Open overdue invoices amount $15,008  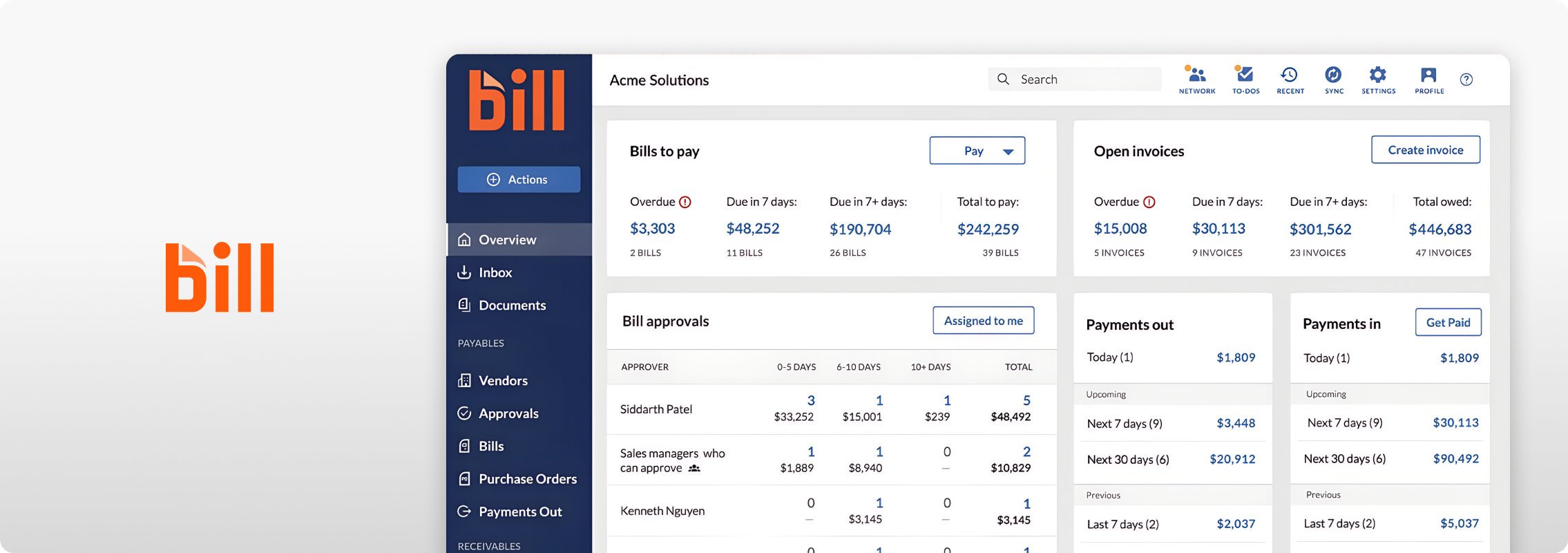pos(1120,228)
